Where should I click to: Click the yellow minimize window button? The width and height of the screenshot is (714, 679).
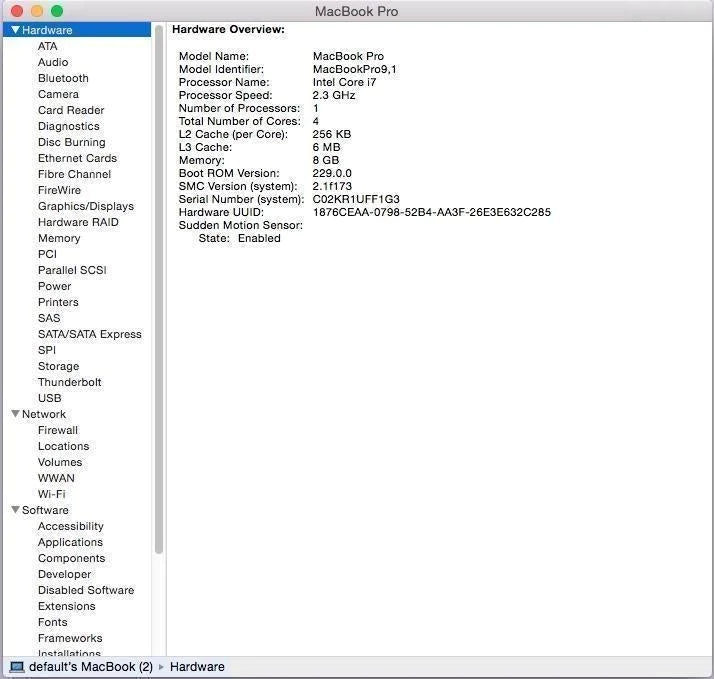(37, 11)
